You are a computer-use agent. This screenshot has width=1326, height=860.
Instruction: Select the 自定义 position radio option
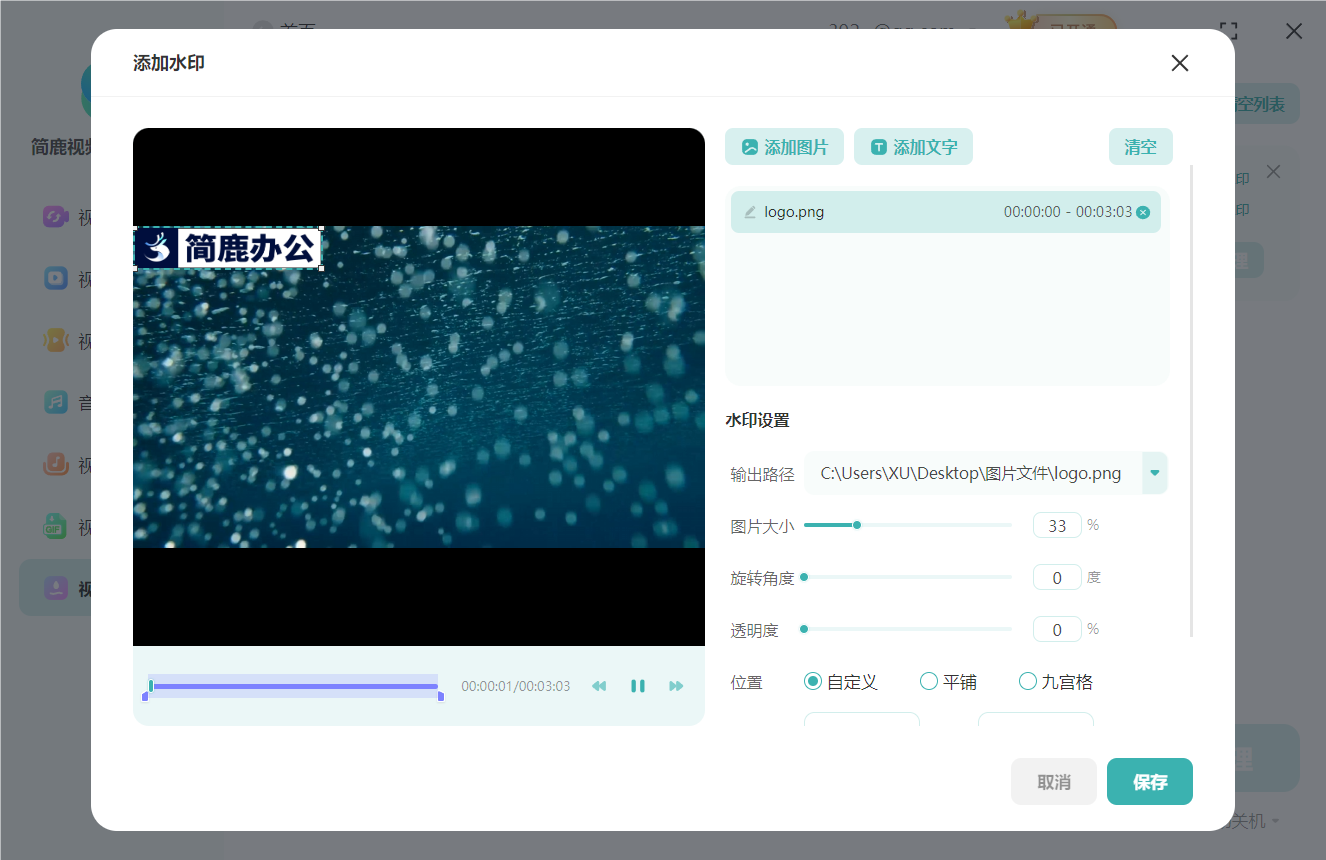coord(813,682)
